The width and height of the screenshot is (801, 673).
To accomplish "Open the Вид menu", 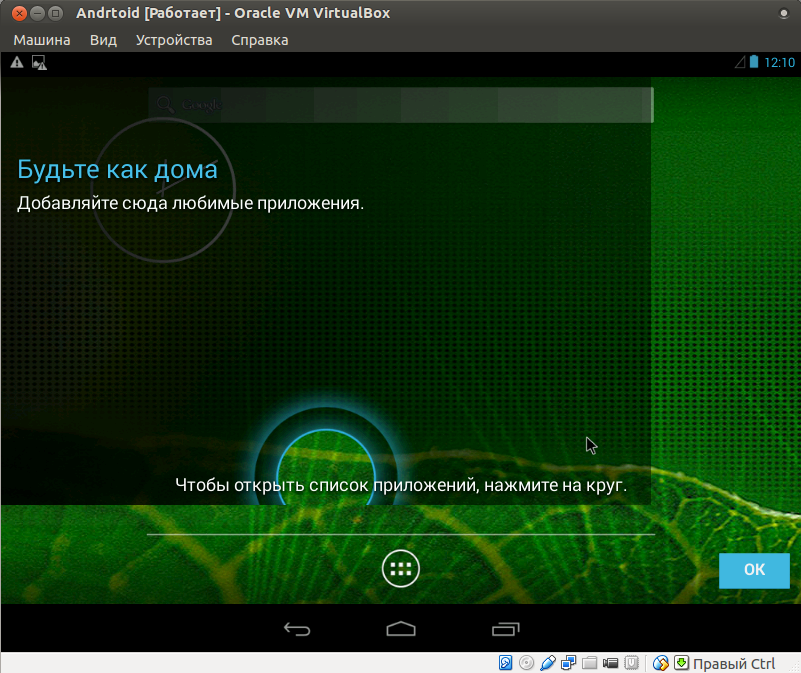I will click(x=103, y=40).
